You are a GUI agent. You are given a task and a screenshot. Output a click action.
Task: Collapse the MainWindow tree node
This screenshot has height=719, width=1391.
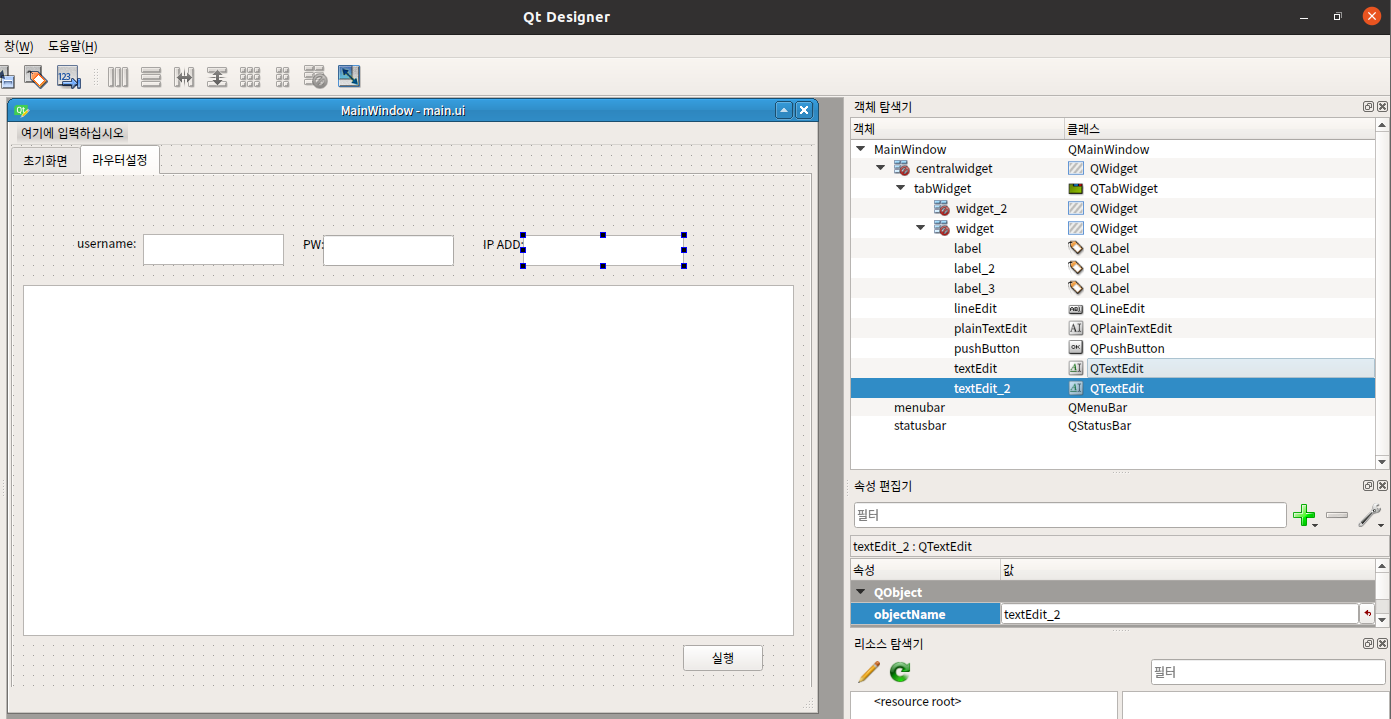pos(861,149)
